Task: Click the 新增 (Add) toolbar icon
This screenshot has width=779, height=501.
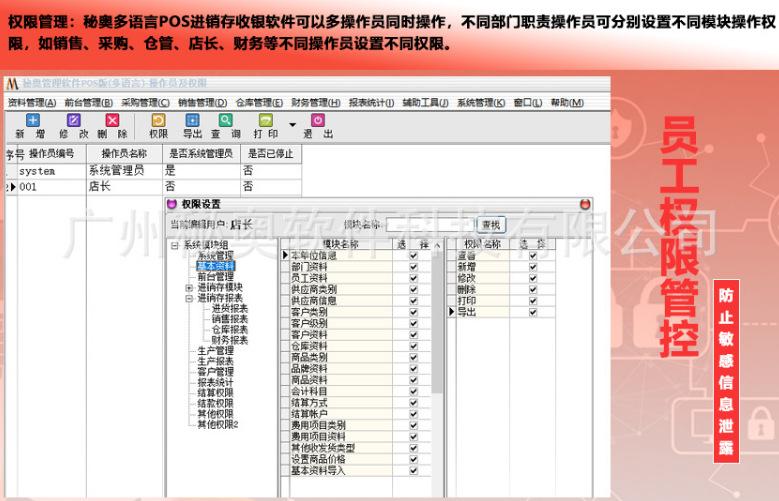Action: pos(32,121)
